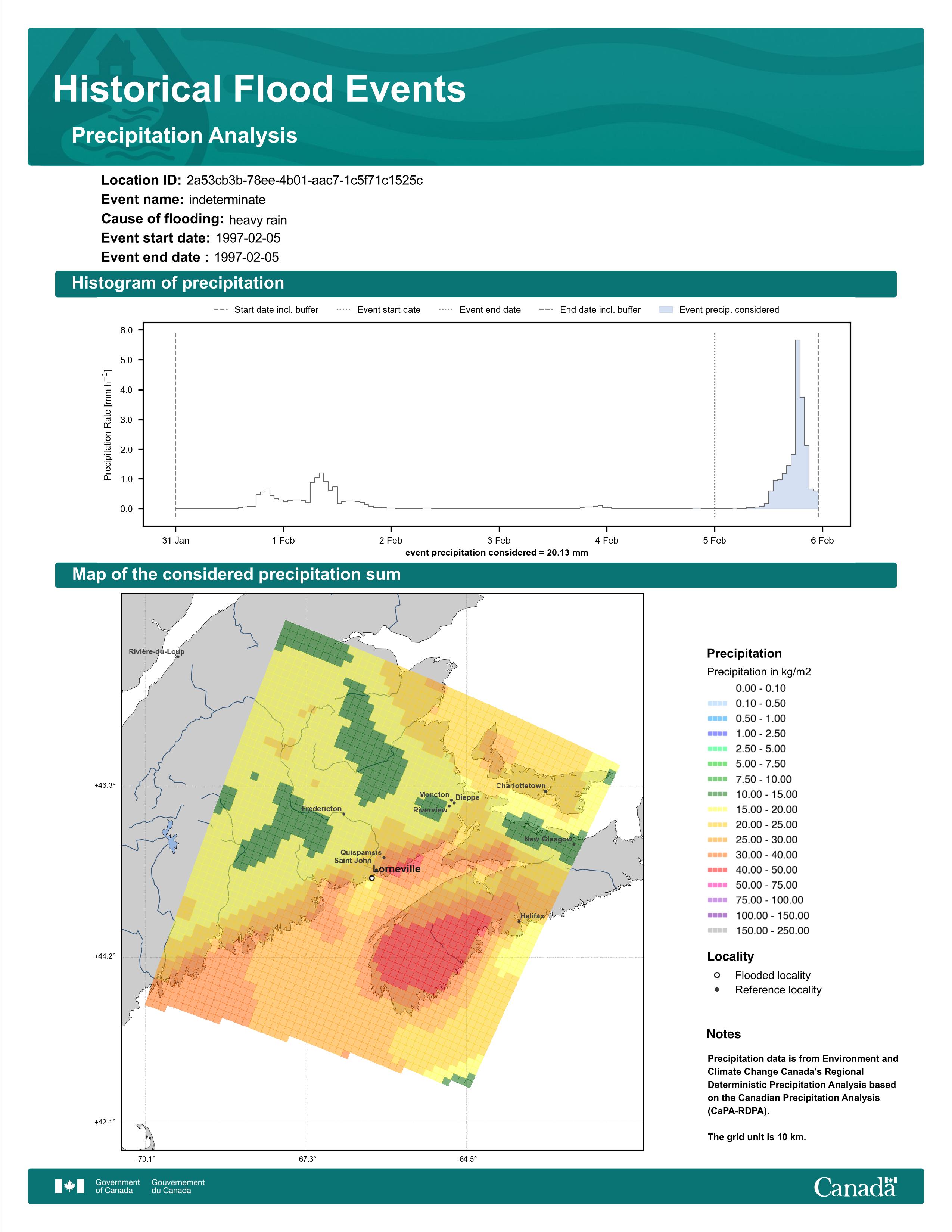The image size is (952, 1232).
Task: Click the histogram peak bar near 5.7
Action: pyautogui.click(x=797, y=424)
